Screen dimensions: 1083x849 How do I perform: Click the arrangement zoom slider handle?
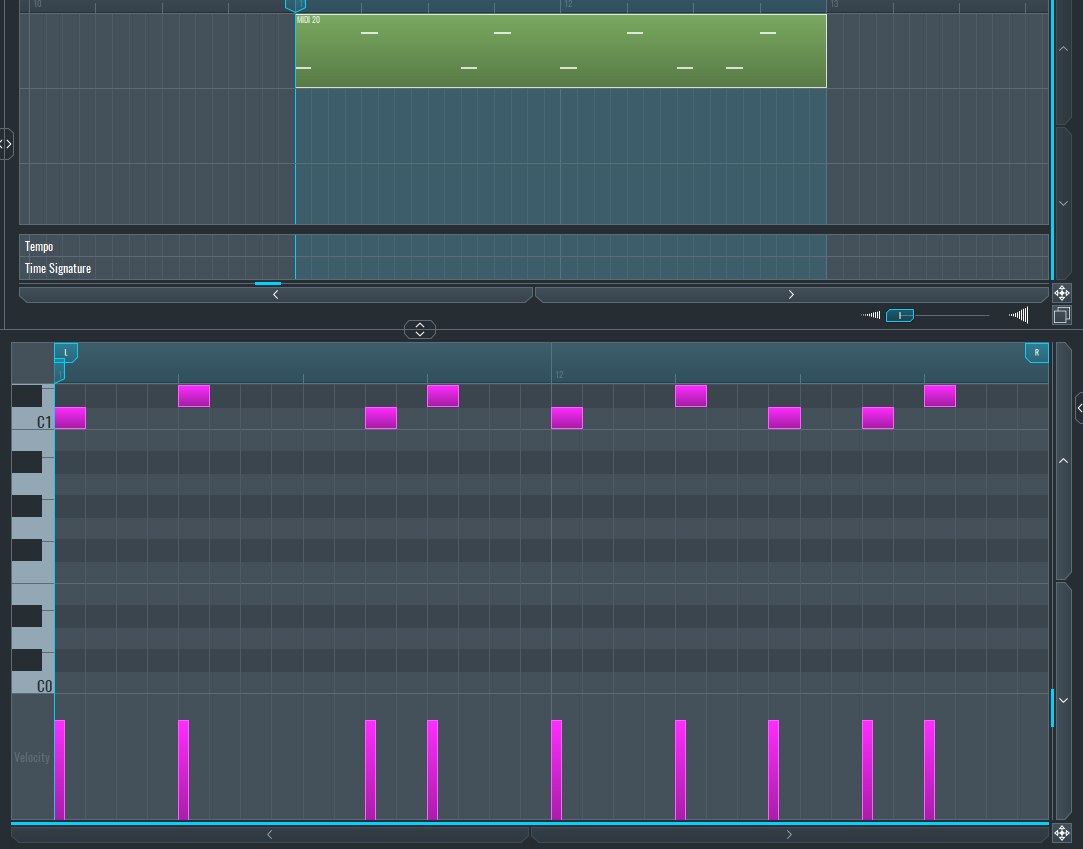point(900,316)
